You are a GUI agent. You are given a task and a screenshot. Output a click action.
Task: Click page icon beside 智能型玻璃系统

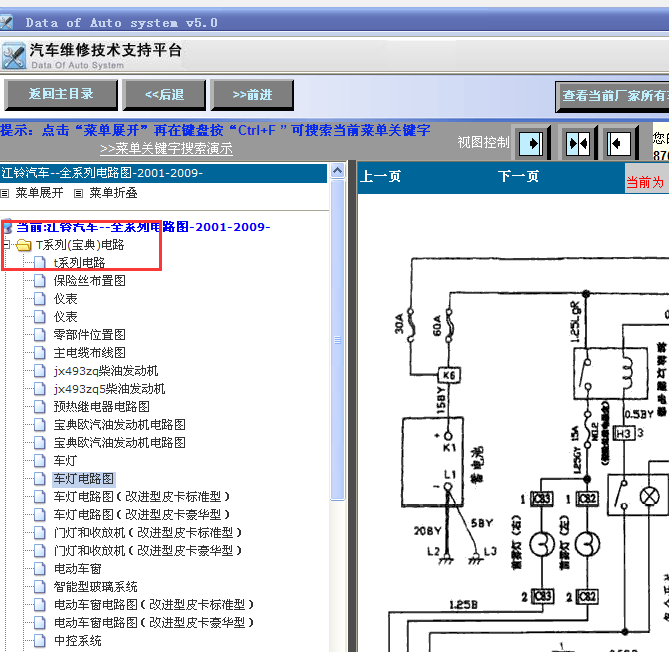tap(40, 587)
